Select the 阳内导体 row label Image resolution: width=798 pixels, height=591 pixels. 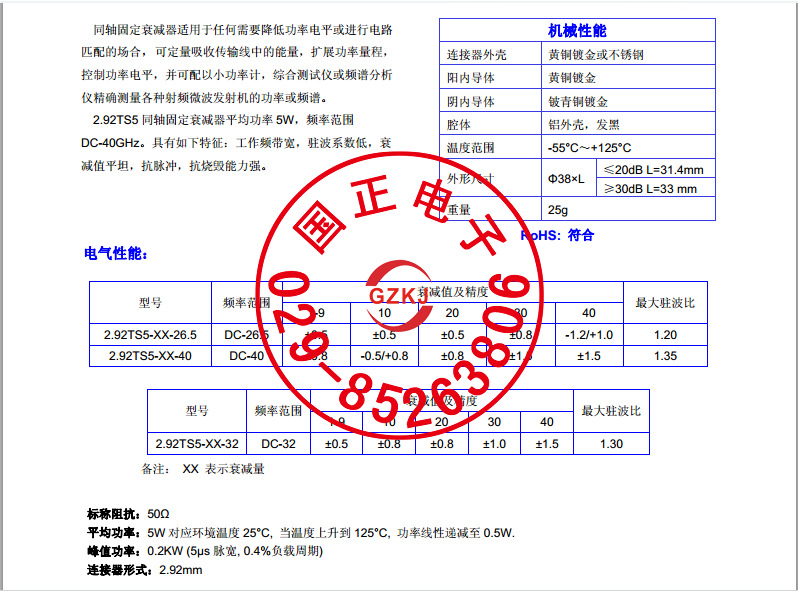pos(471,78)
